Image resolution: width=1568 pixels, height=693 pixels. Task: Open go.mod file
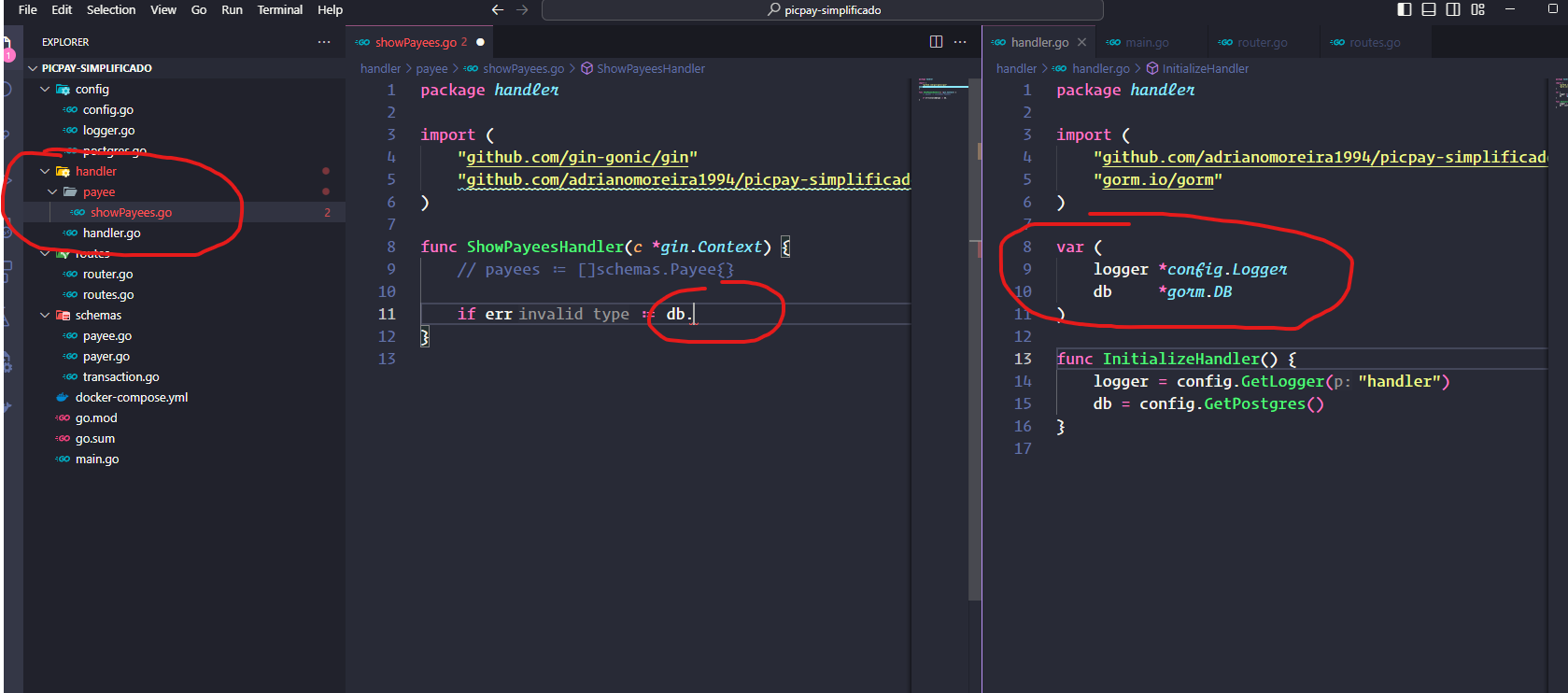point(96,417)
